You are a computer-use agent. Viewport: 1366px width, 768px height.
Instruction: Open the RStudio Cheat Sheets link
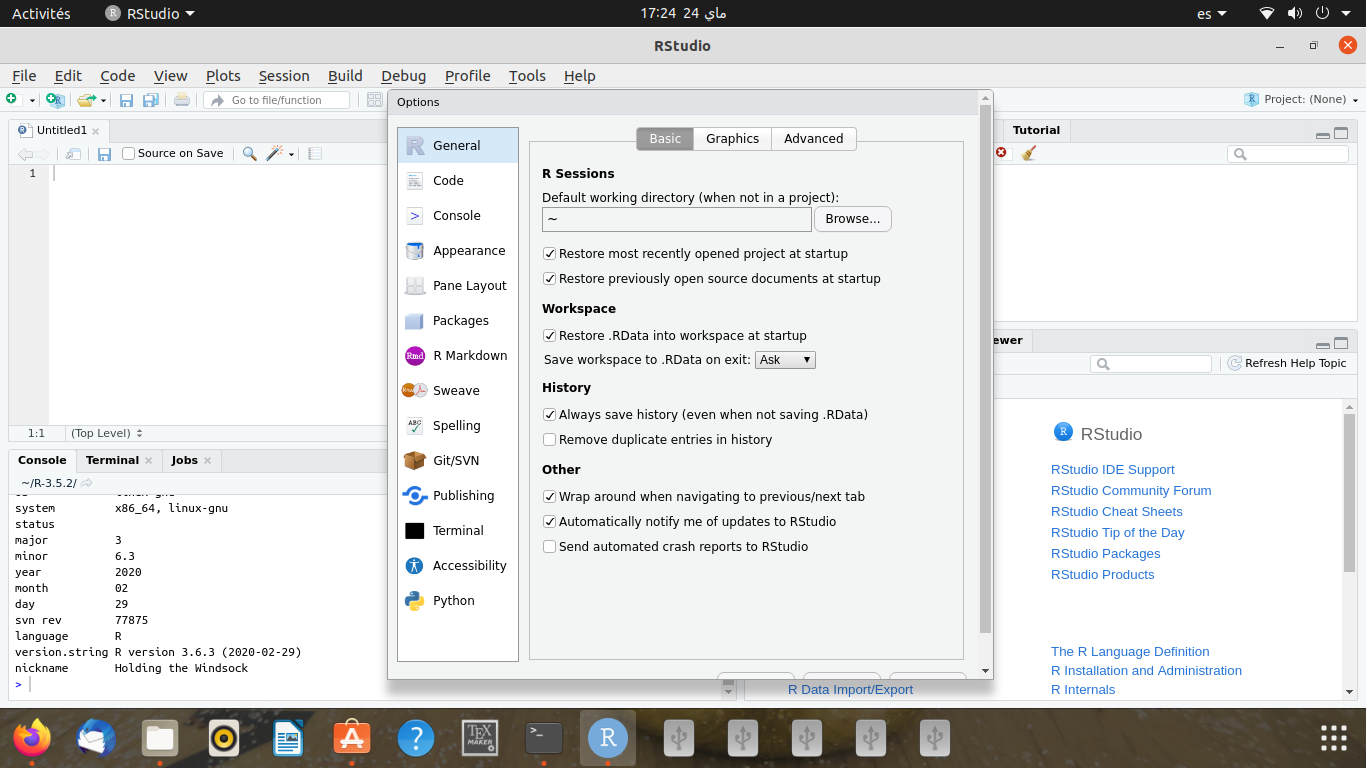pos(1117,512)
